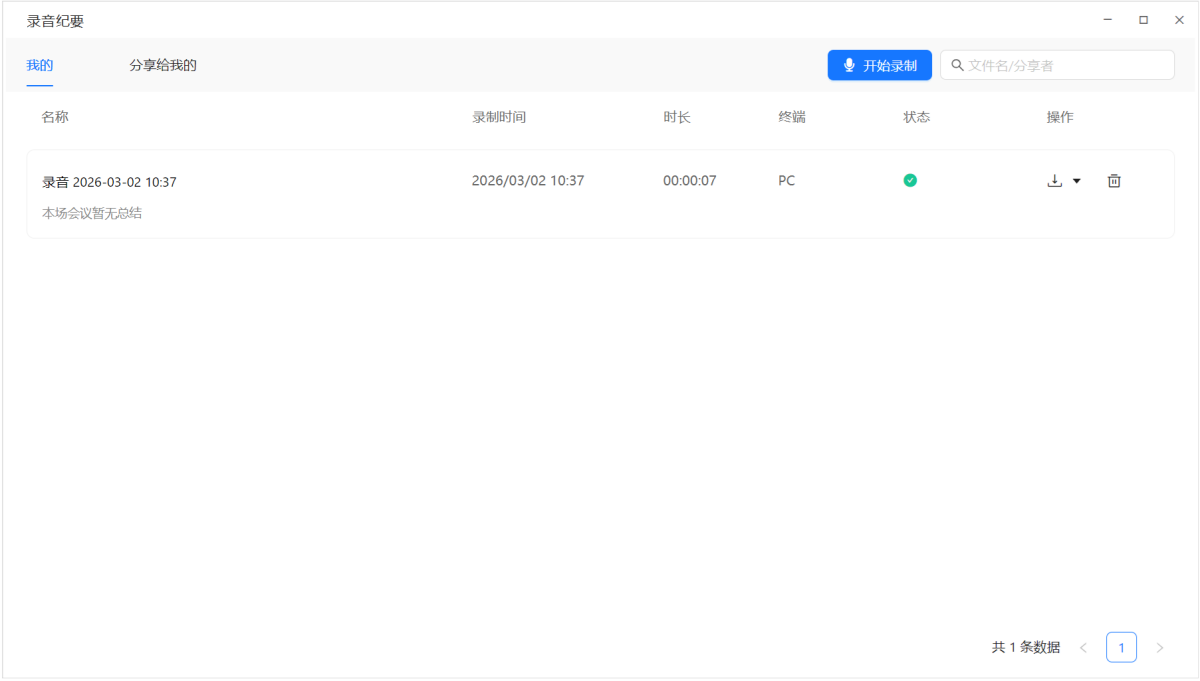Open the recording 录音 2026-03-02 10:37
The width and height of the screenshot is (1200, 681).
pos(109,182)
